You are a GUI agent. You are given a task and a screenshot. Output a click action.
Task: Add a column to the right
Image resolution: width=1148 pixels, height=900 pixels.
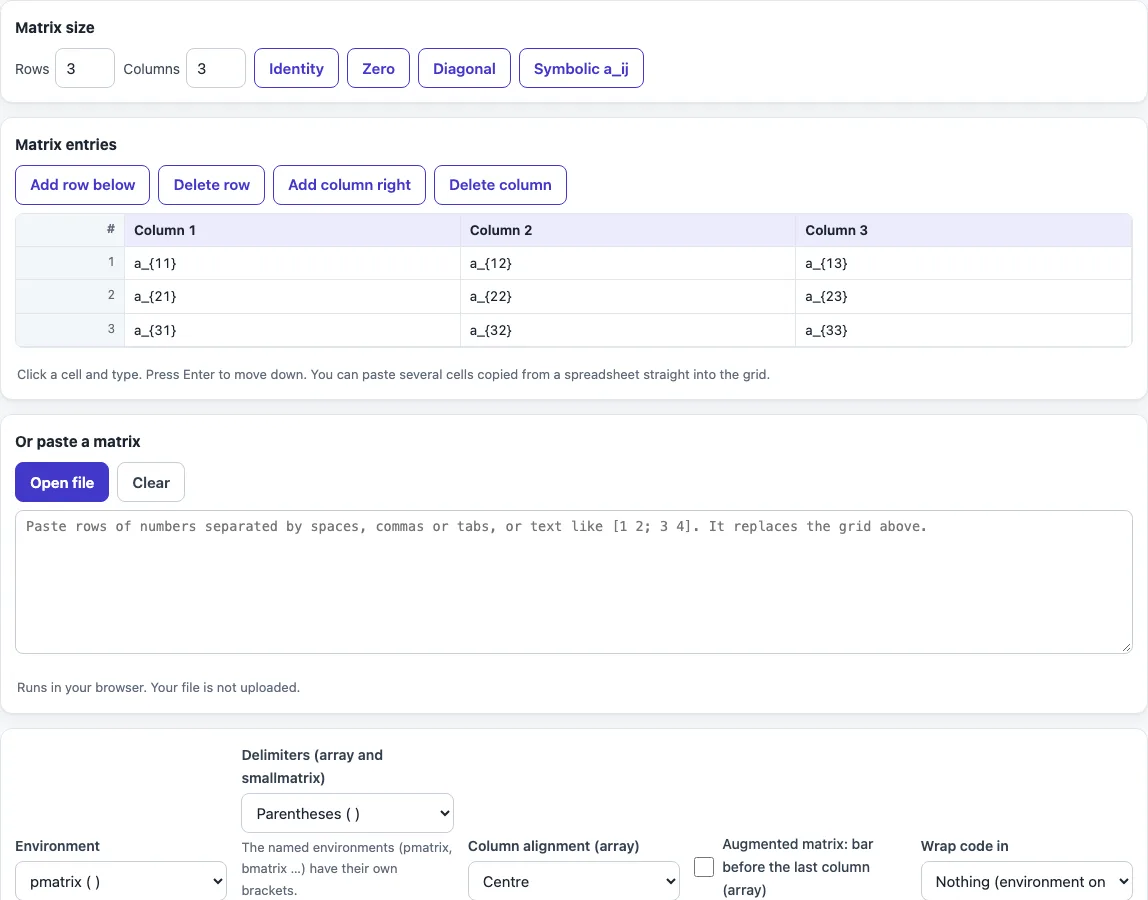pos(349,185)
